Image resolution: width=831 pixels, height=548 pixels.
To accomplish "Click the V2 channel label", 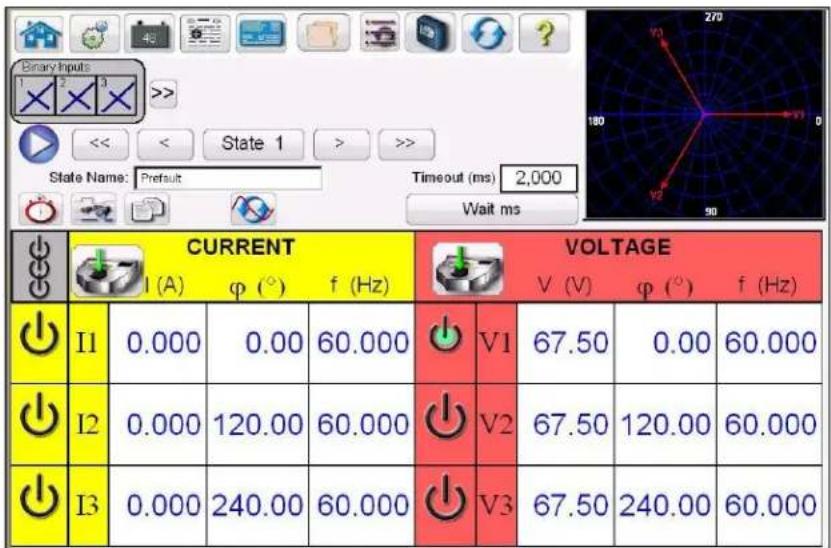I will pos(496,425).
